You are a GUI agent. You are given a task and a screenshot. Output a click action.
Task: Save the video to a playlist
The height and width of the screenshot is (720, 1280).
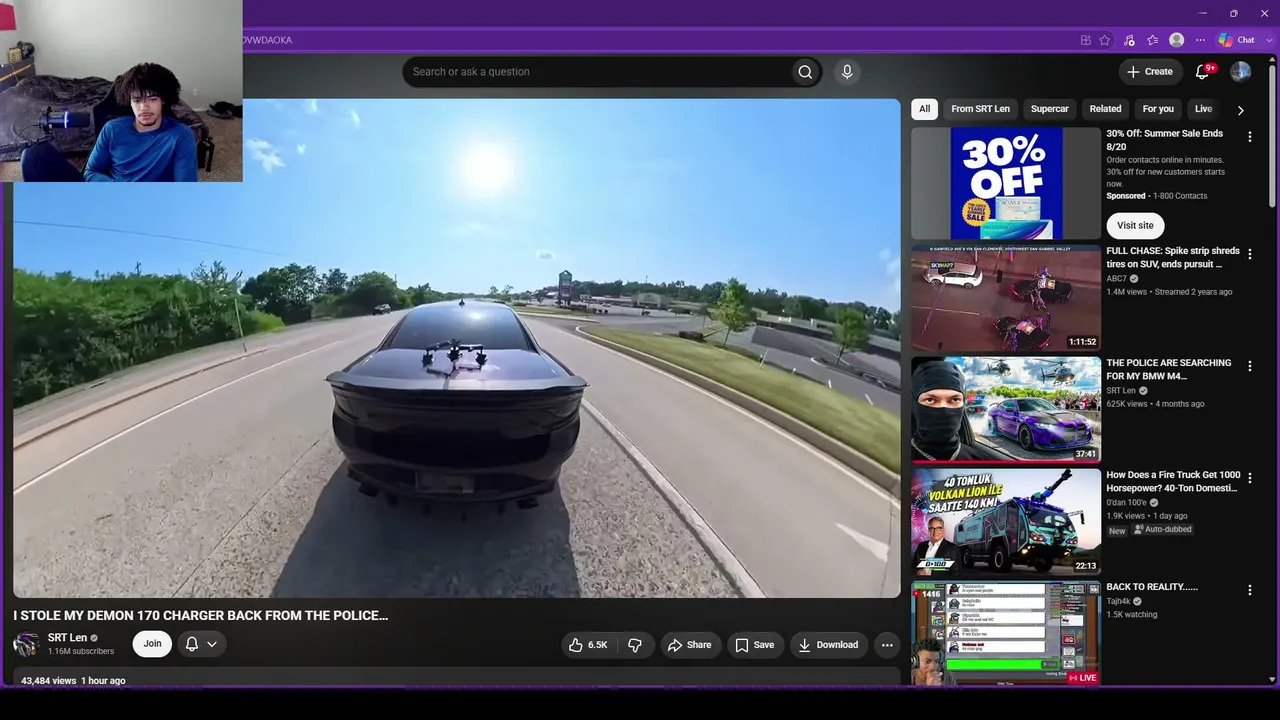coord(755,645)
